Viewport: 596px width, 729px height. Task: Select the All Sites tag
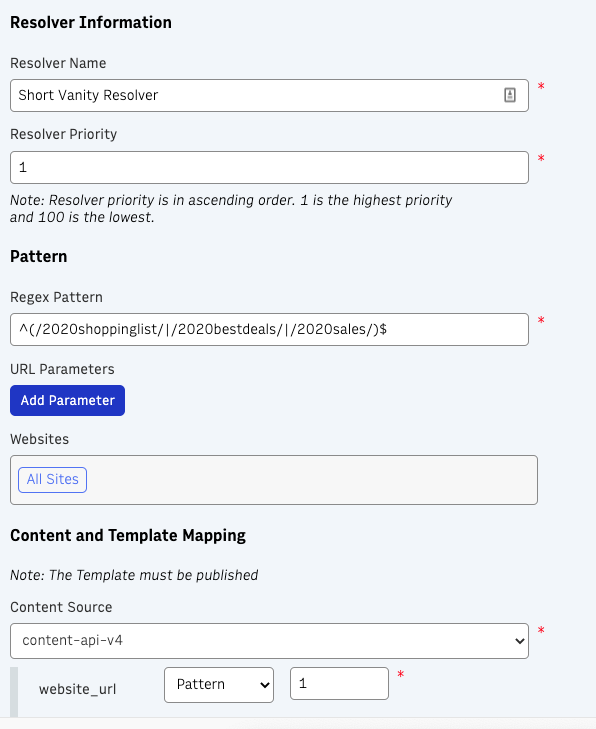point(53,480)
